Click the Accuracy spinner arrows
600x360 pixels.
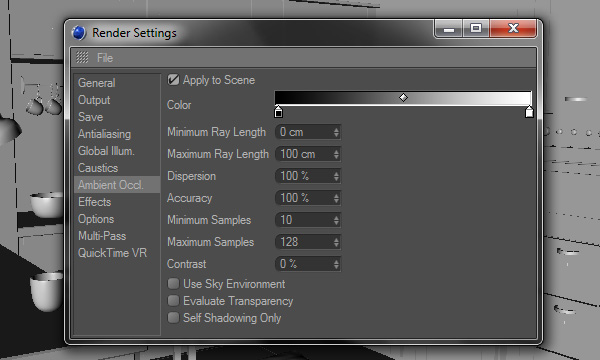[x=336, y=198]
